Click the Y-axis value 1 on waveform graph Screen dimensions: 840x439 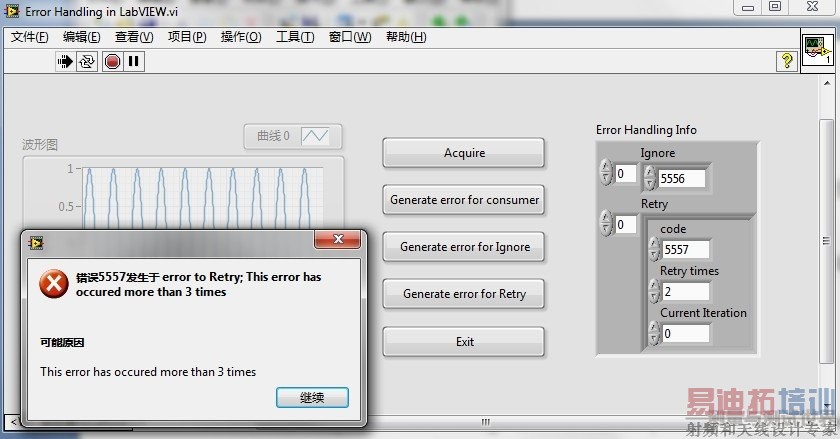point(70,169)
